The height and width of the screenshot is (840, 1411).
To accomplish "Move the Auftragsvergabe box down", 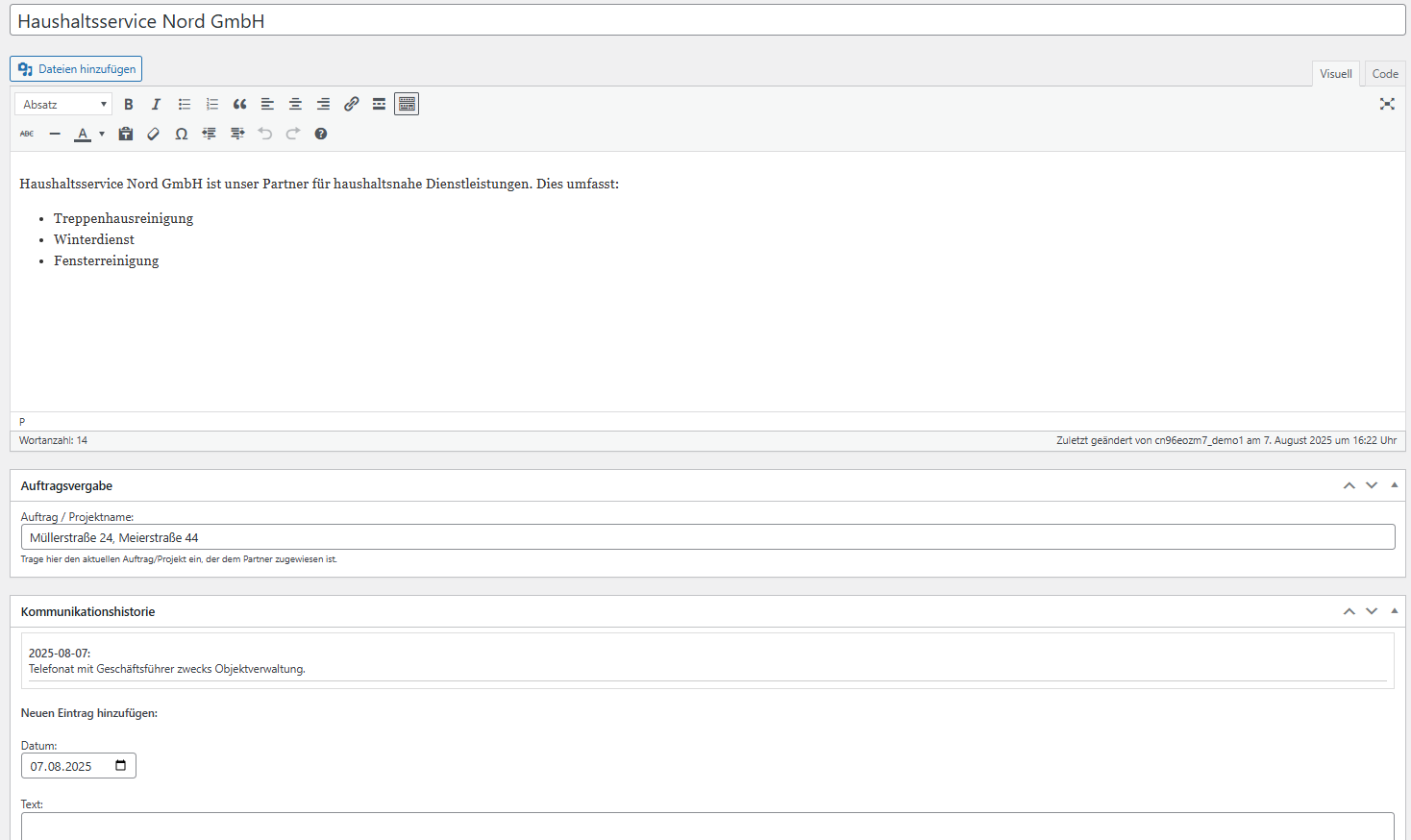I will coord(1372,485).
